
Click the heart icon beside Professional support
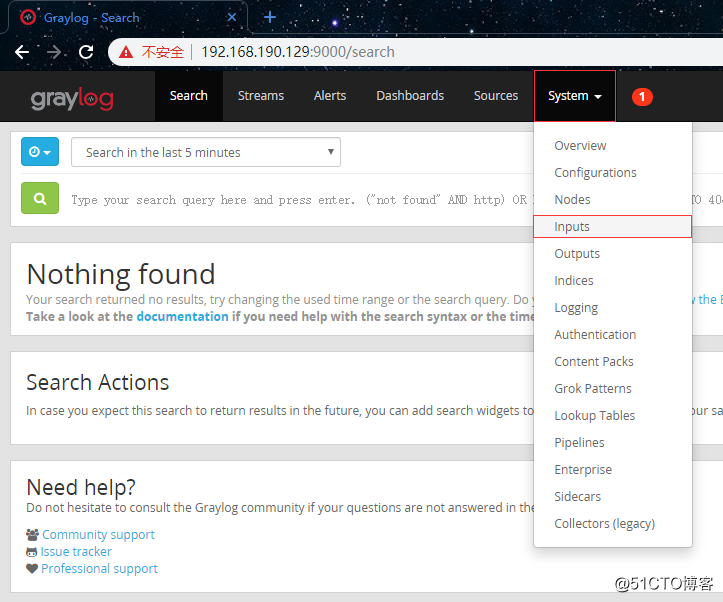tap(32, 569)
